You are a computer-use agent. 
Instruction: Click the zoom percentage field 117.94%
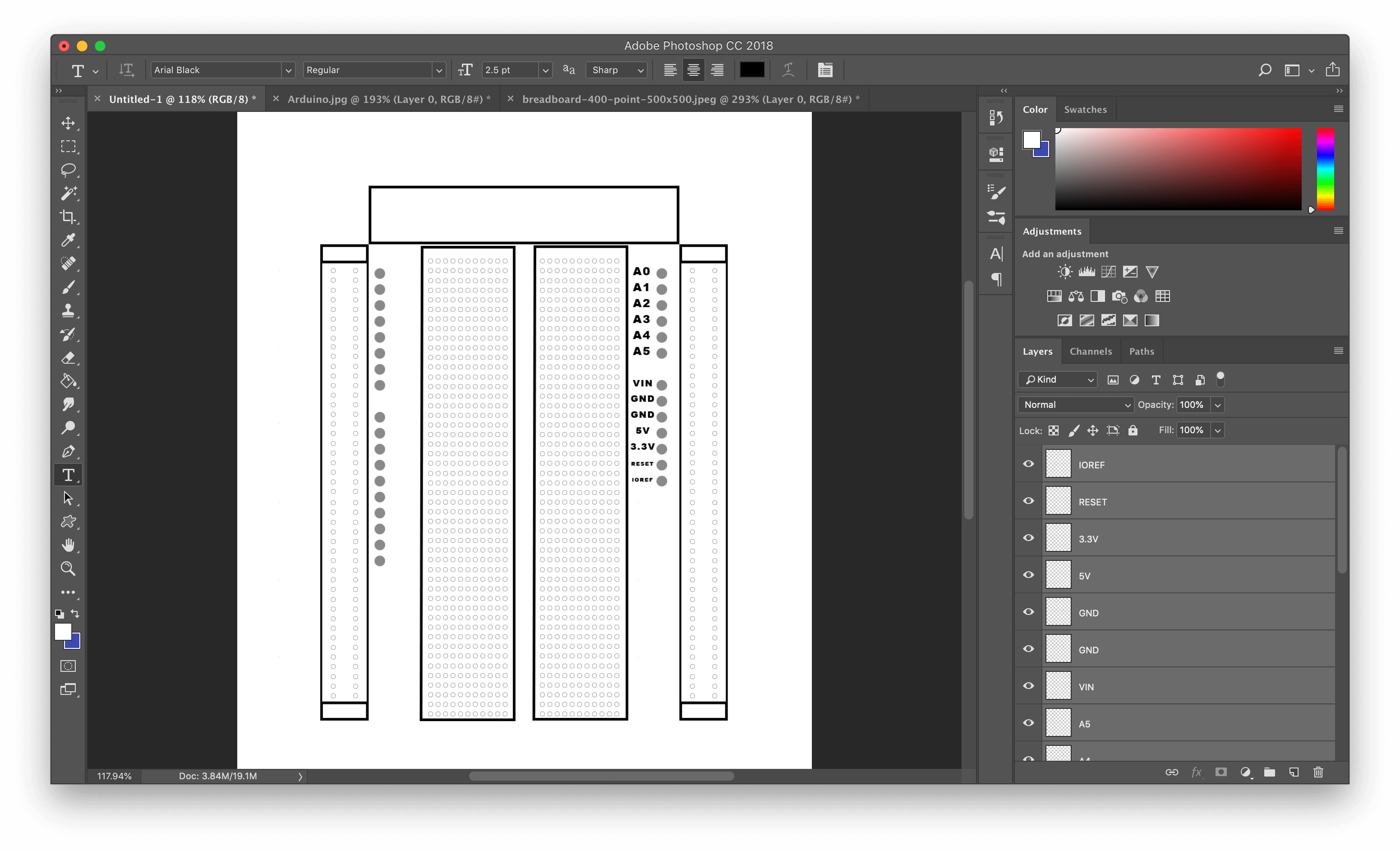tap(114, 776)
